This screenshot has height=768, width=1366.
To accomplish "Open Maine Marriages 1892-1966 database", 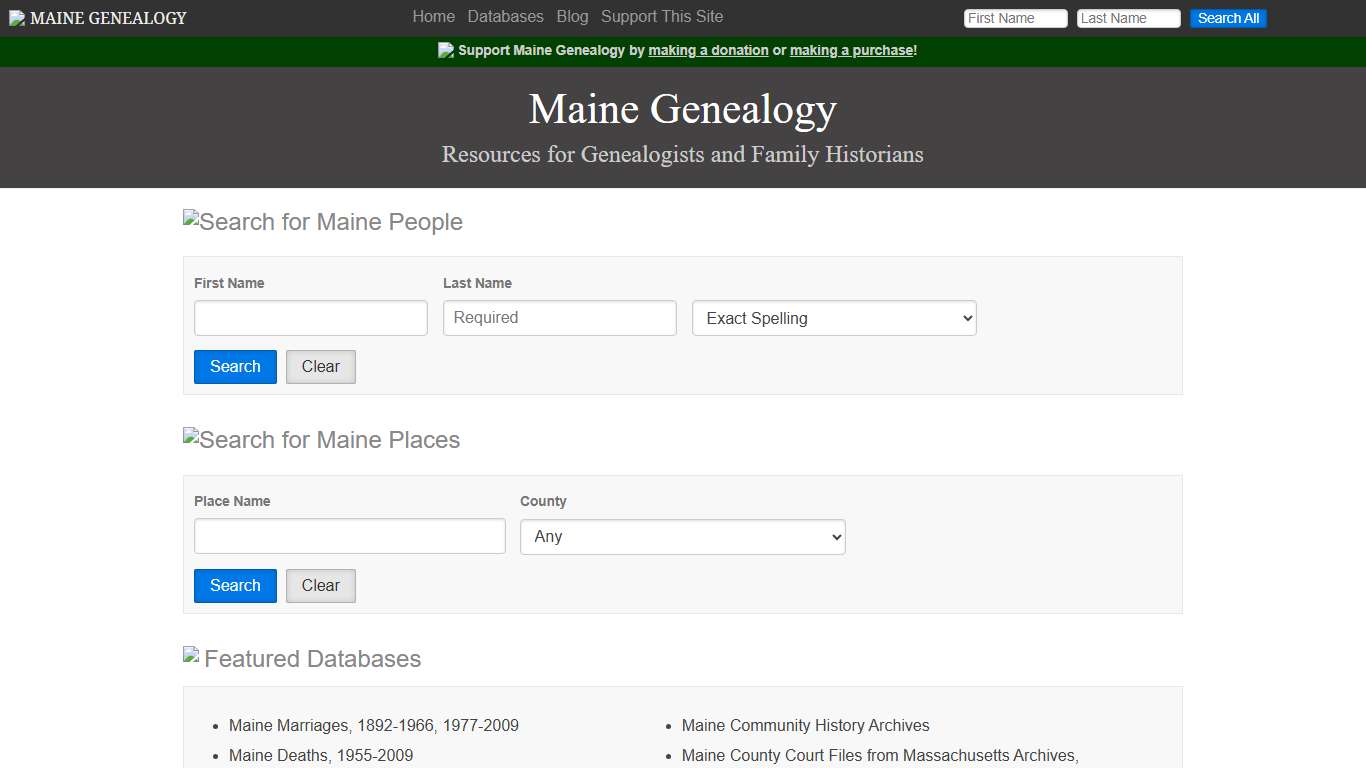I will (x=373, y=725).
